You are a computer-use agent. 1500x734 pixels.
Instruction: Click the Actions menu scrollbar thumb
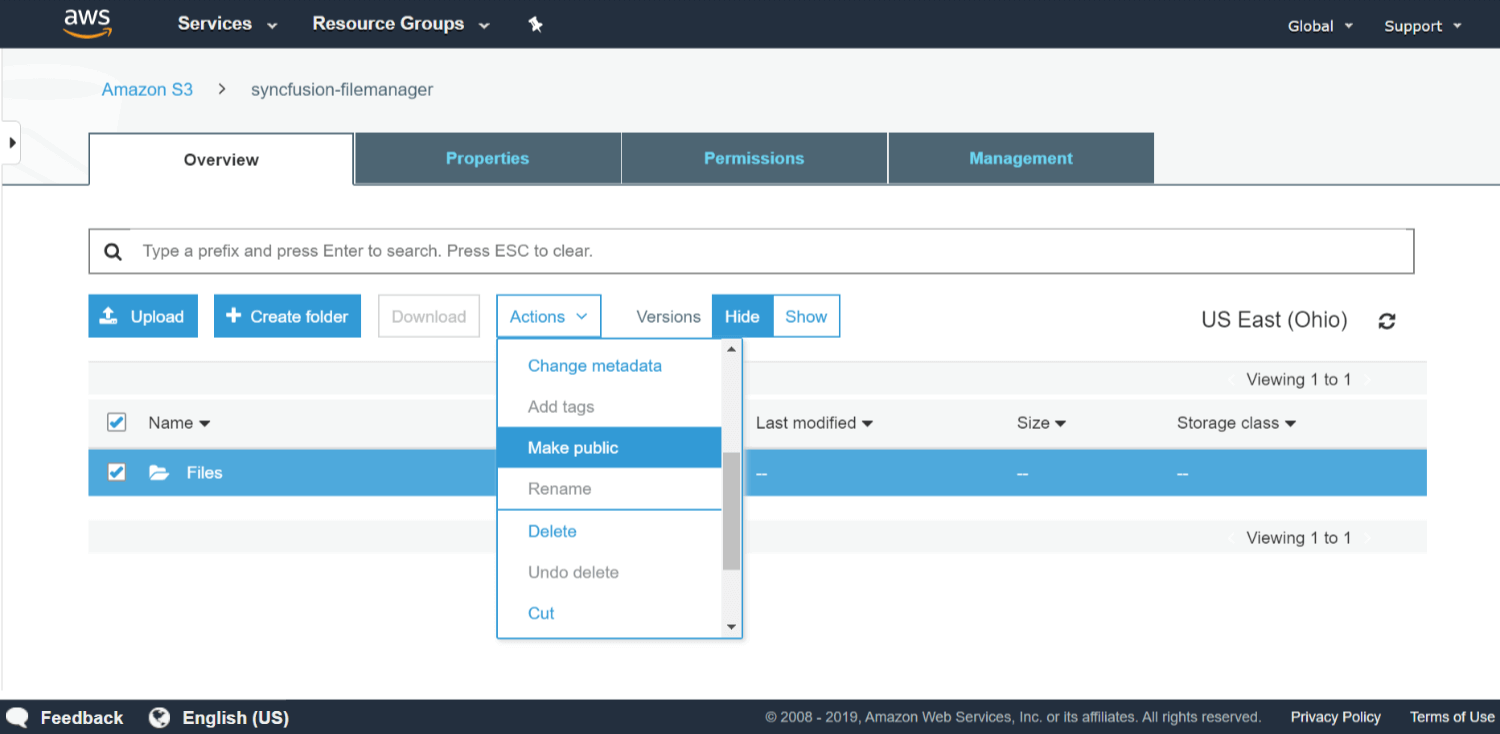731,510
